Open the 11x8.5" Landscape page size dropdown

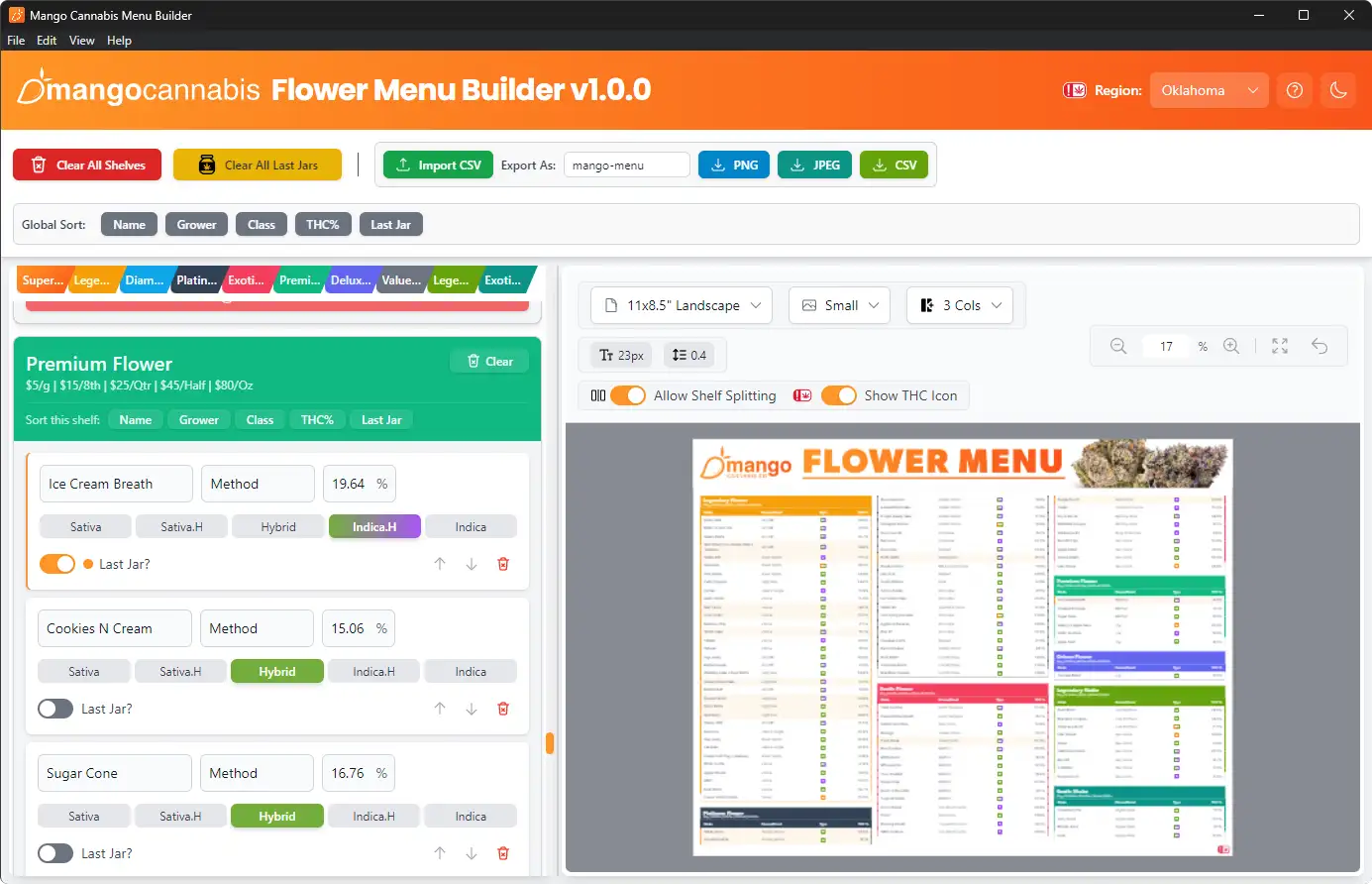(x=682, y=305)
